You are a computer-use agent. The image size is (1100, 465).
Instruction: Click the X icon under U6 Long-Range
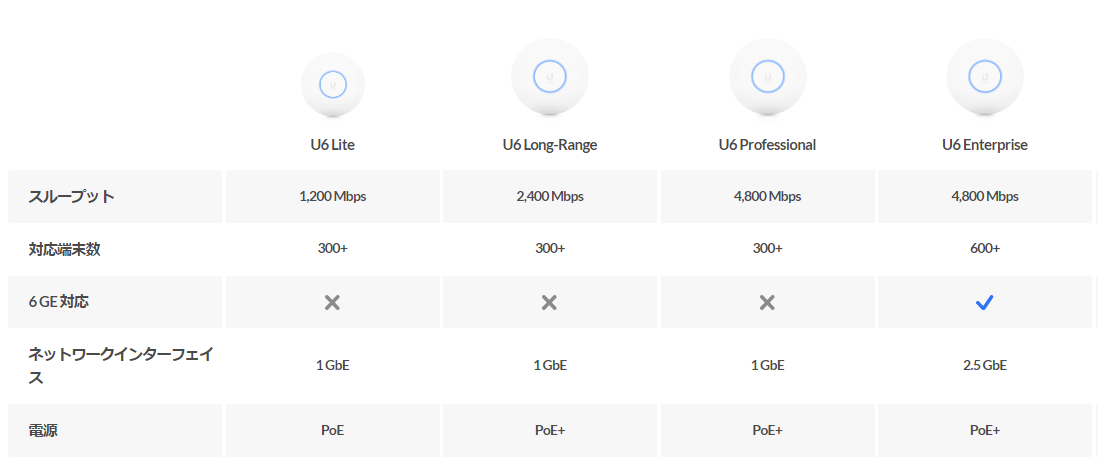(x=549, y=302)
